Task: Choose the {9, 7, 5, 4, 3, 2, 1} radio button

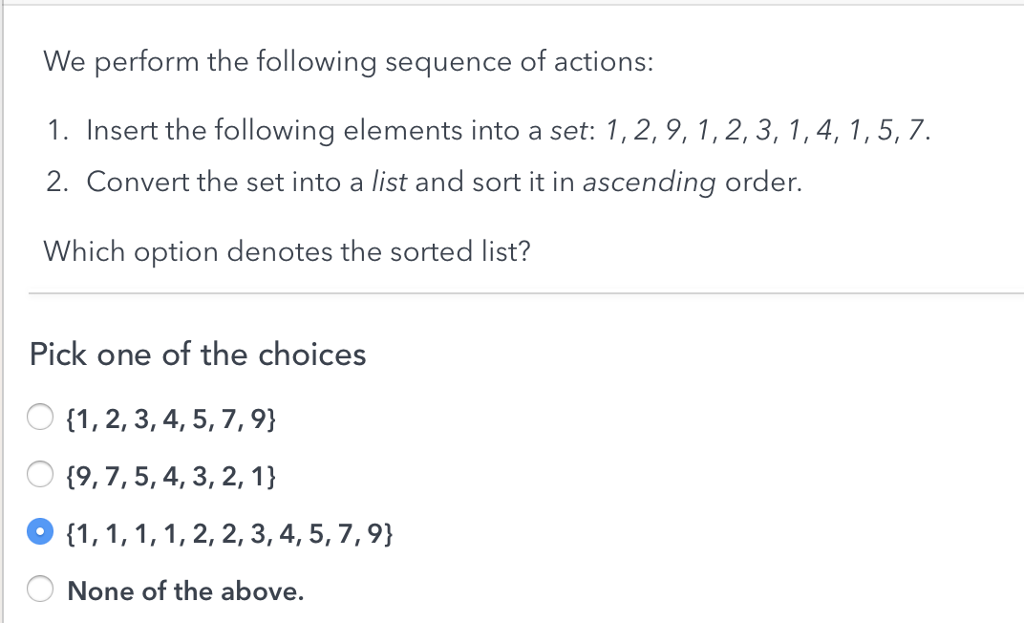Action: click(x=40, y=475)
